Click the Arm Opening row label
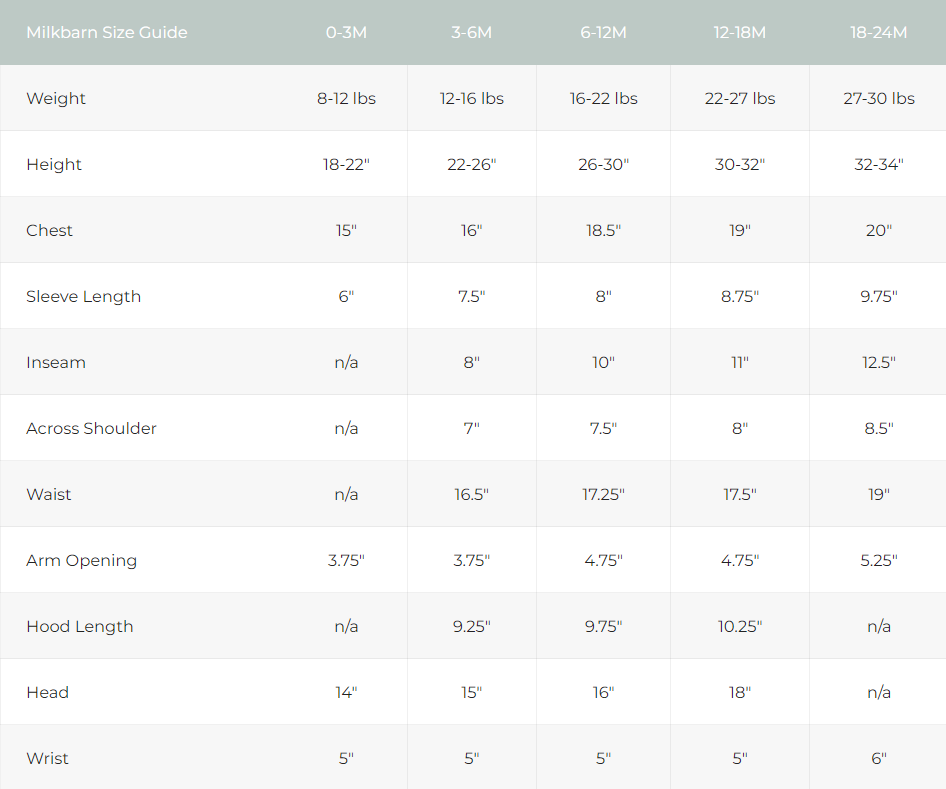This screenshot has width=946, height=789. [x=81, y=560]
